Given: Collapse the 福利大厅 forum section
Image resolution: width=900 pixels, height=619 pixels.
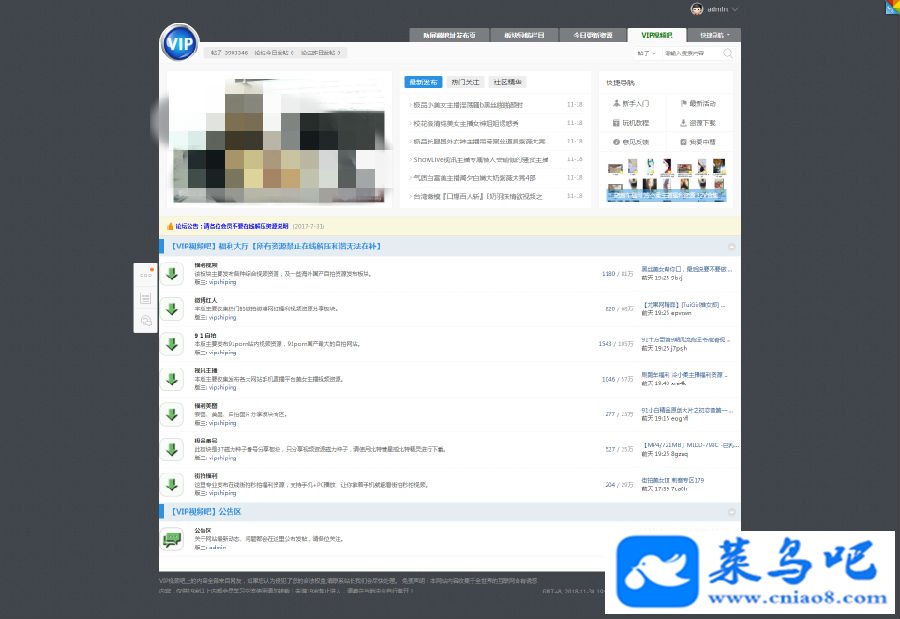Looking at the screenshot, I should [731, 247].
